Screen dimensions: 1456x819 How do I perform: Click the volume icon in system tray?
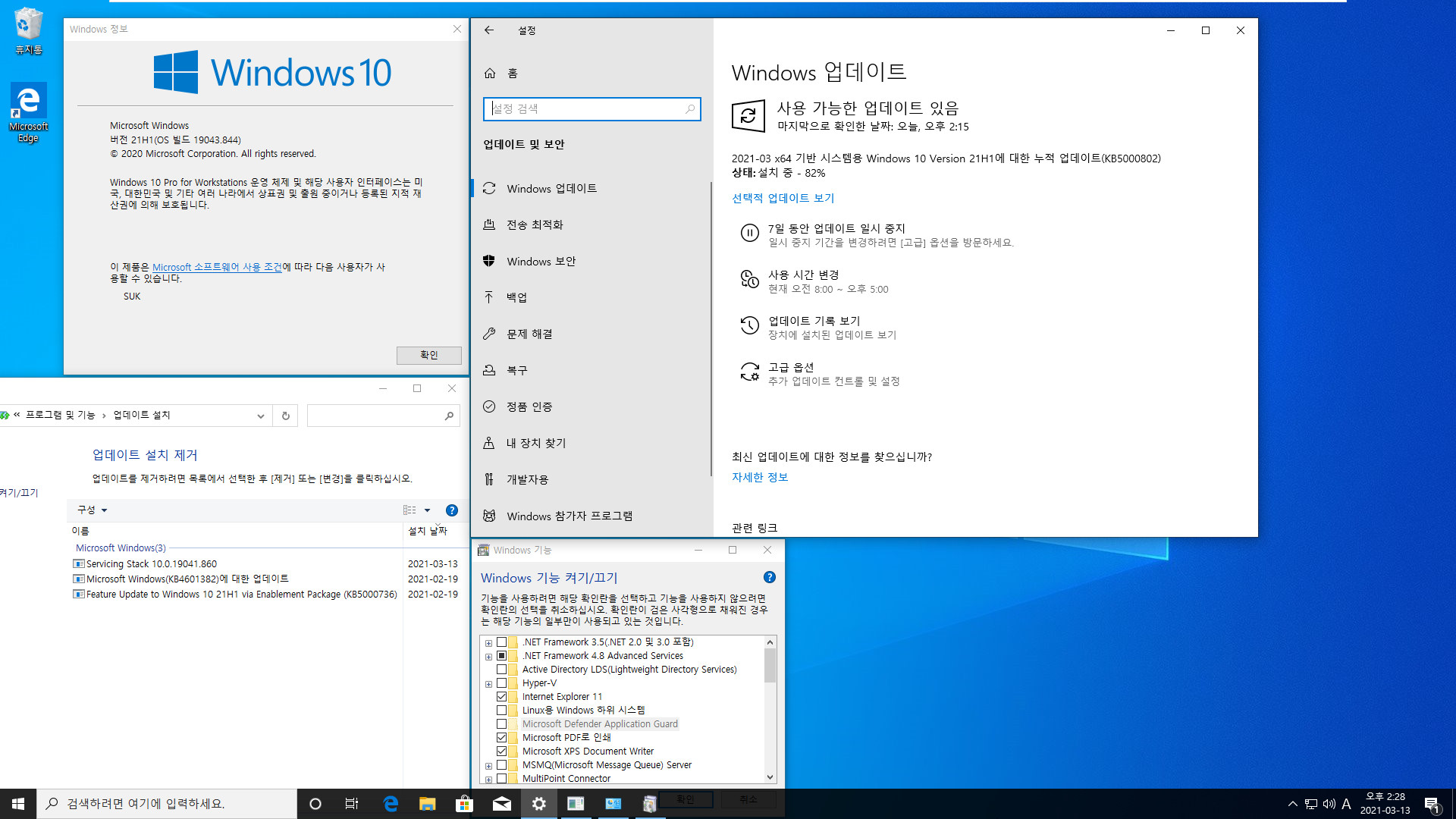pos(1329,804)
